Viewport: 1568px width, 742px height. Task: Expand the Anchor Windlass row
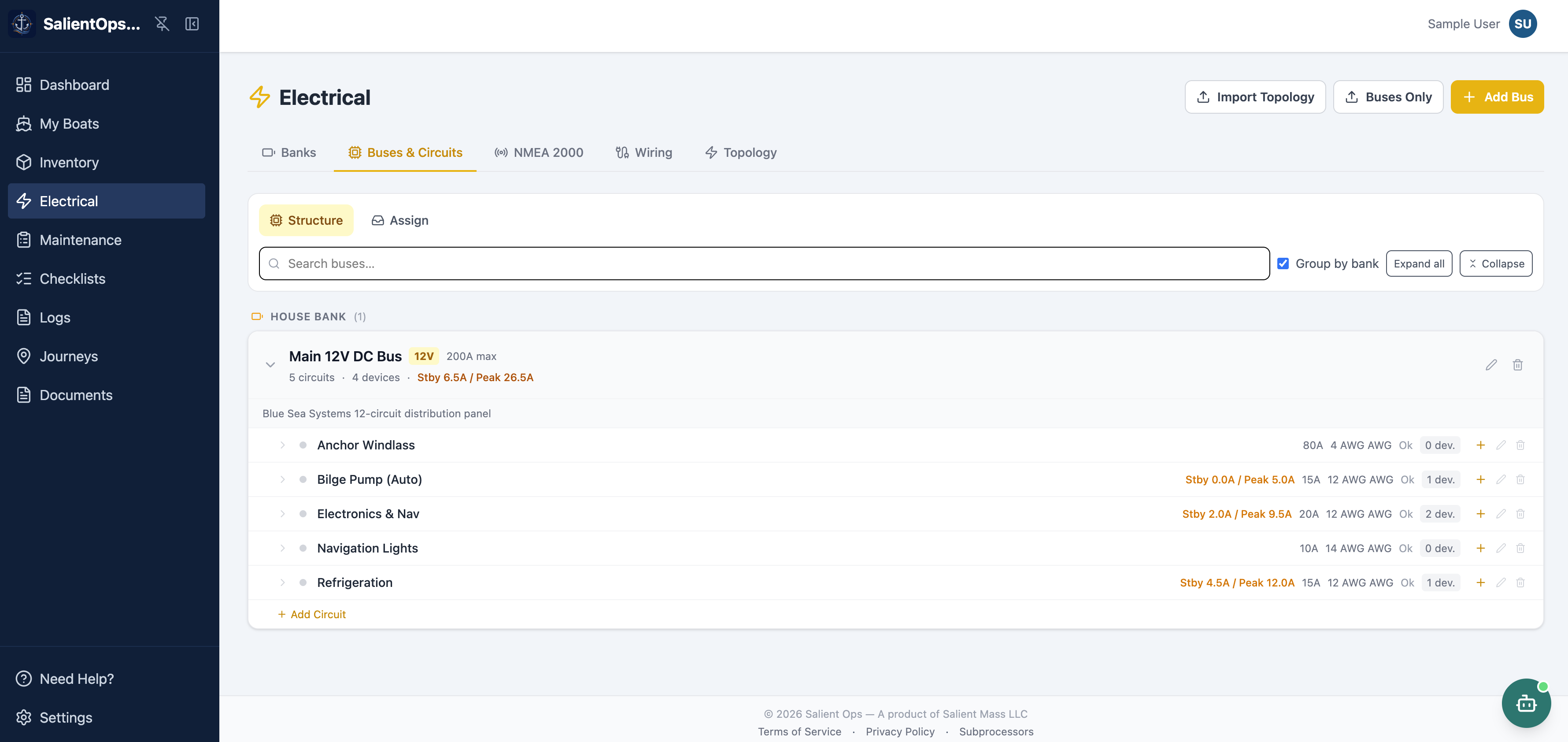pos(282,445)
